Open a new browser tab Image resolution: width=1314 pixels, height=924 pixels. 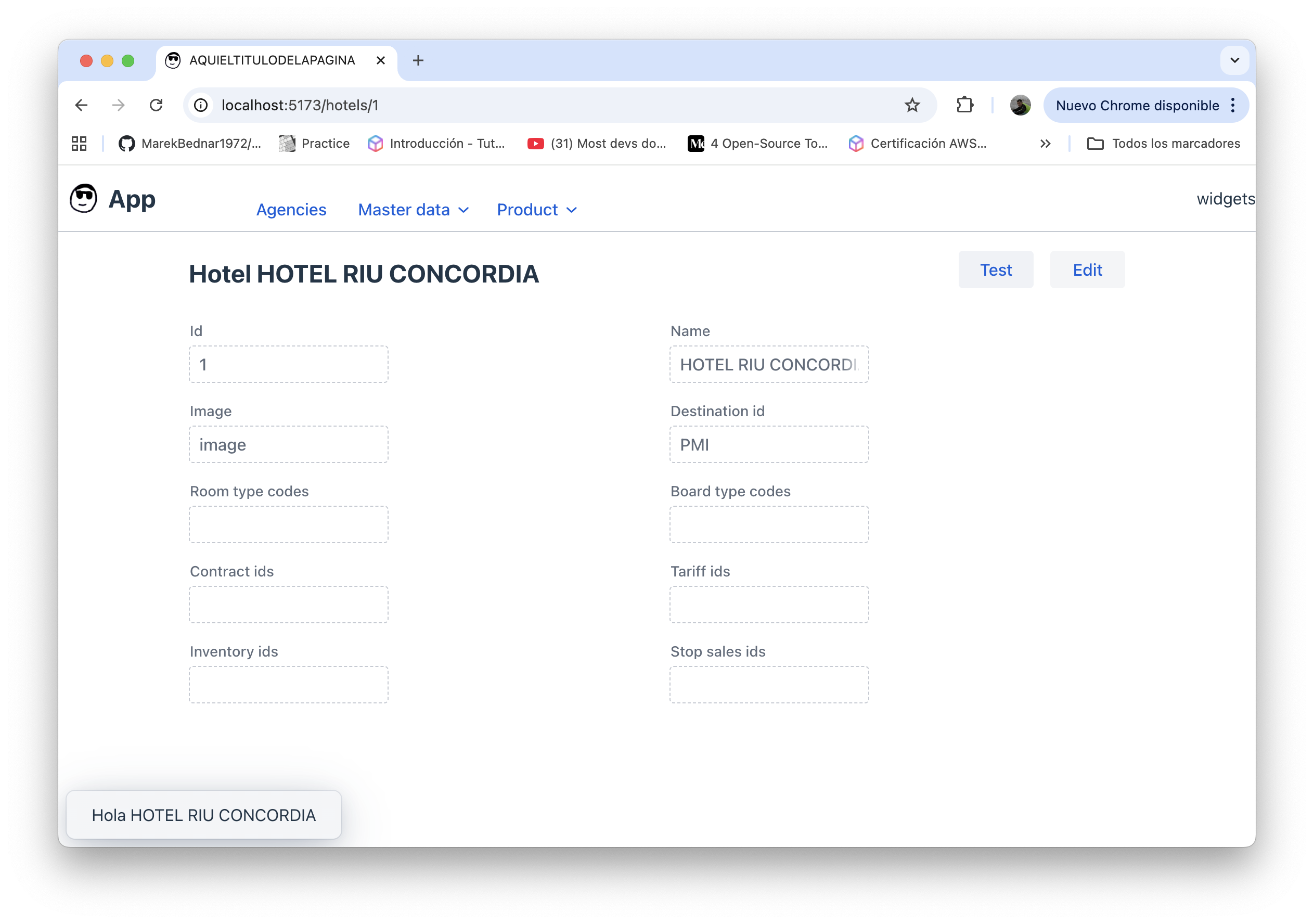point(418,60)
